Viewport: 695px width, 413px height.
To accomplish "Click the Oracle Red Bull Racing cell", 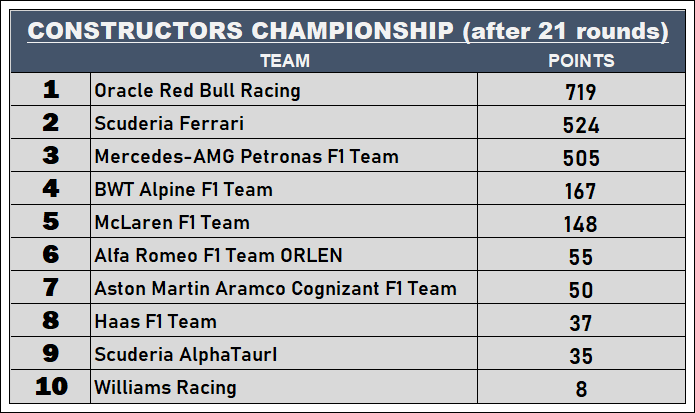I will click(197, 91).
